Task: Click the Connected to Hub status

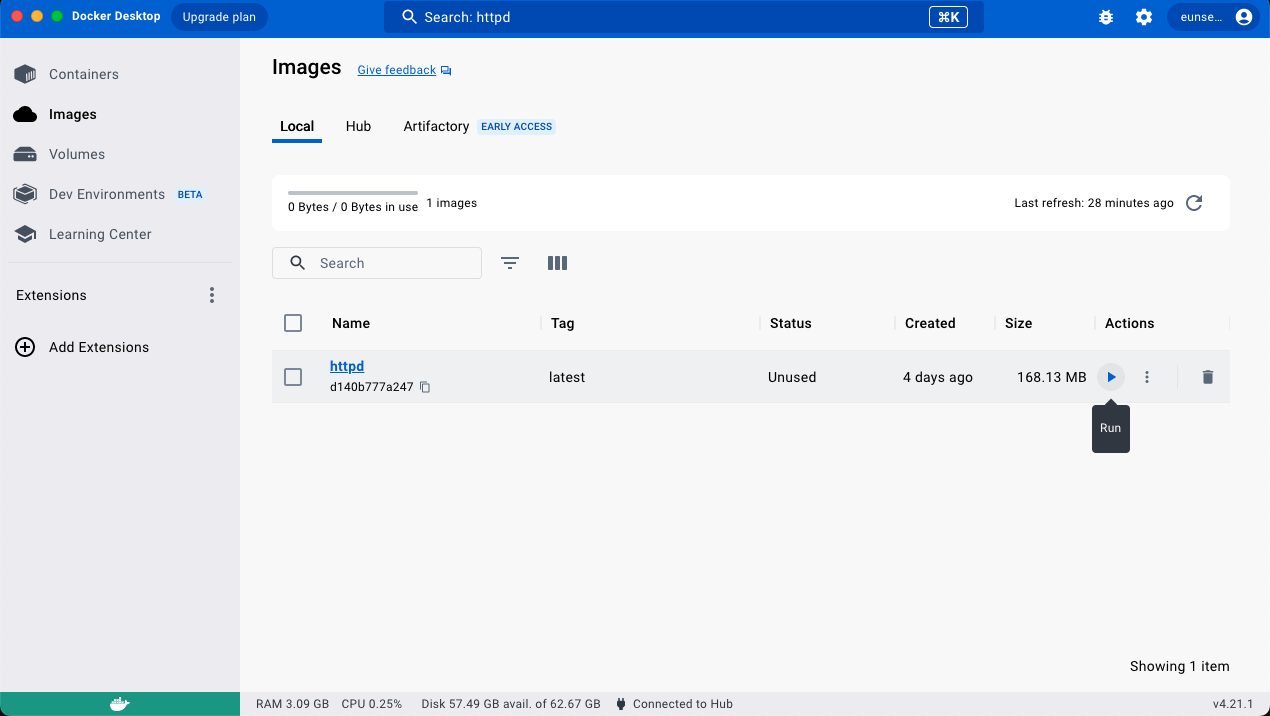Action: 674,704
